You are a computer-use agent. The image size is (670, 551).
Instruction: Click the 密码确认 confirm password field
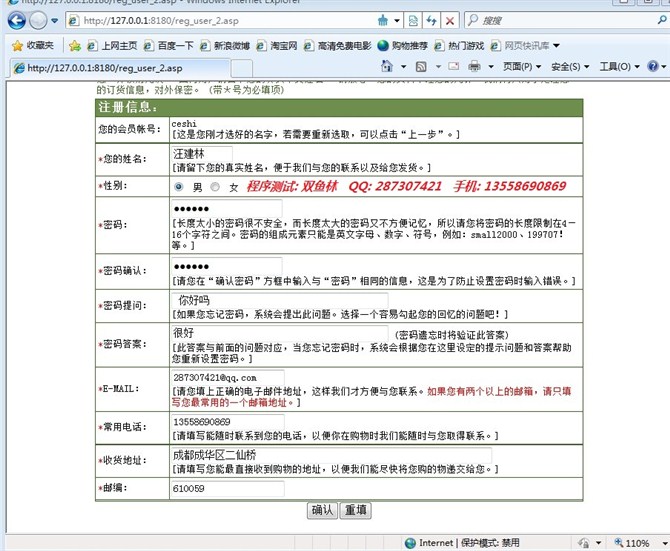tap(226, 266)
